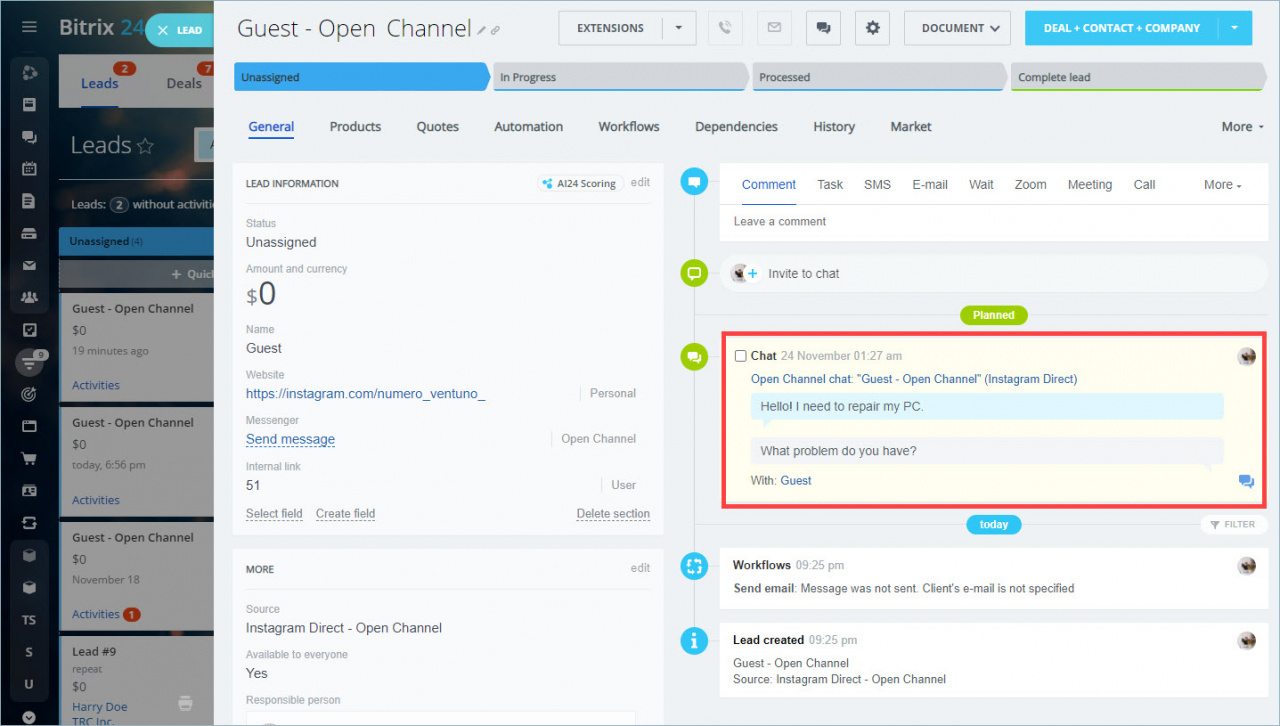
Task: Open the Market tab
Action: coord(911,127)
